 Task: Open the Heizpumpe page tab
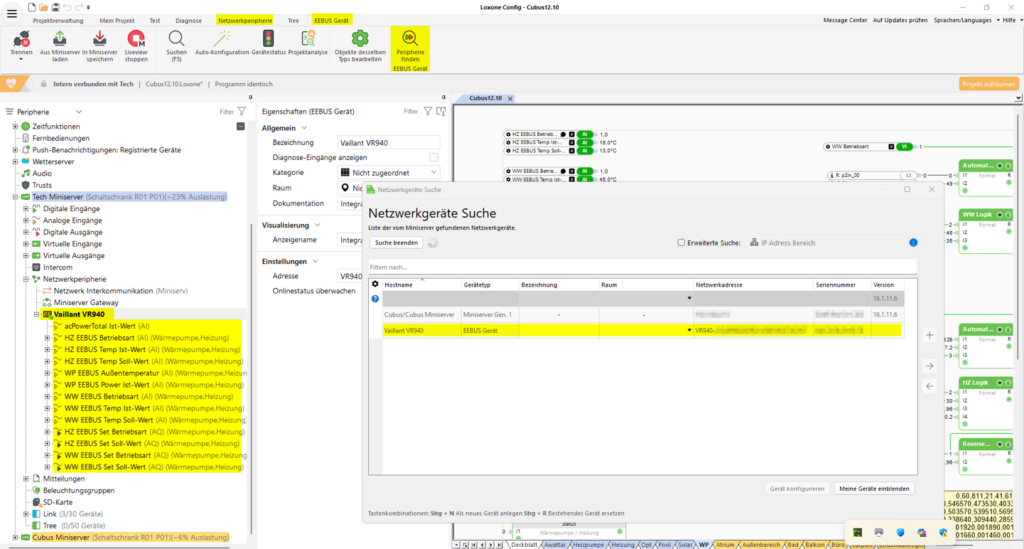click(x=590, y=544)
